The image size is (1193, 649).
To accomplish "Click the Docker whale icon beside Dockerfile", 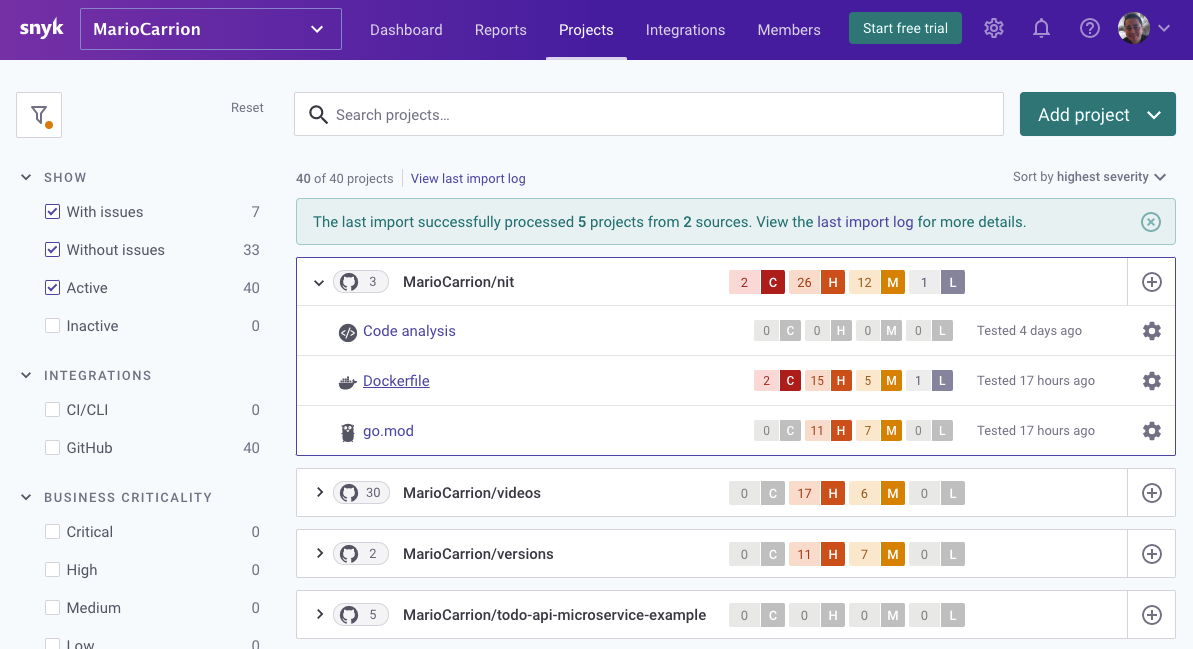I will click(348, 382).
